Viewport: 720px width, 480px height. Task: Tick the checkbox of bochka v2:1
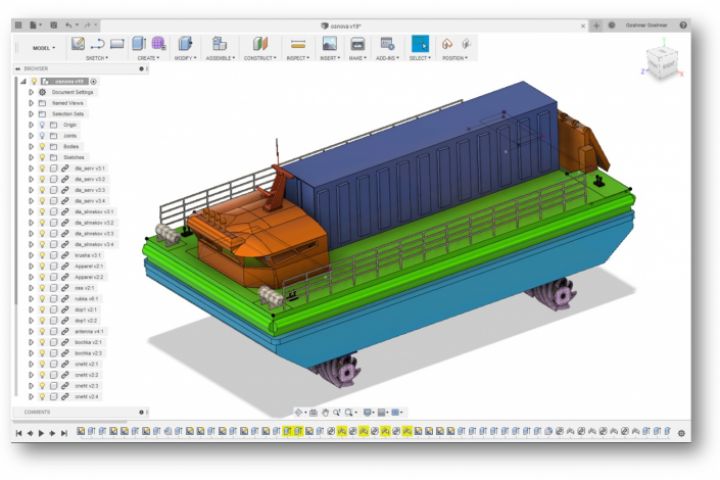[x=54, y=342]
